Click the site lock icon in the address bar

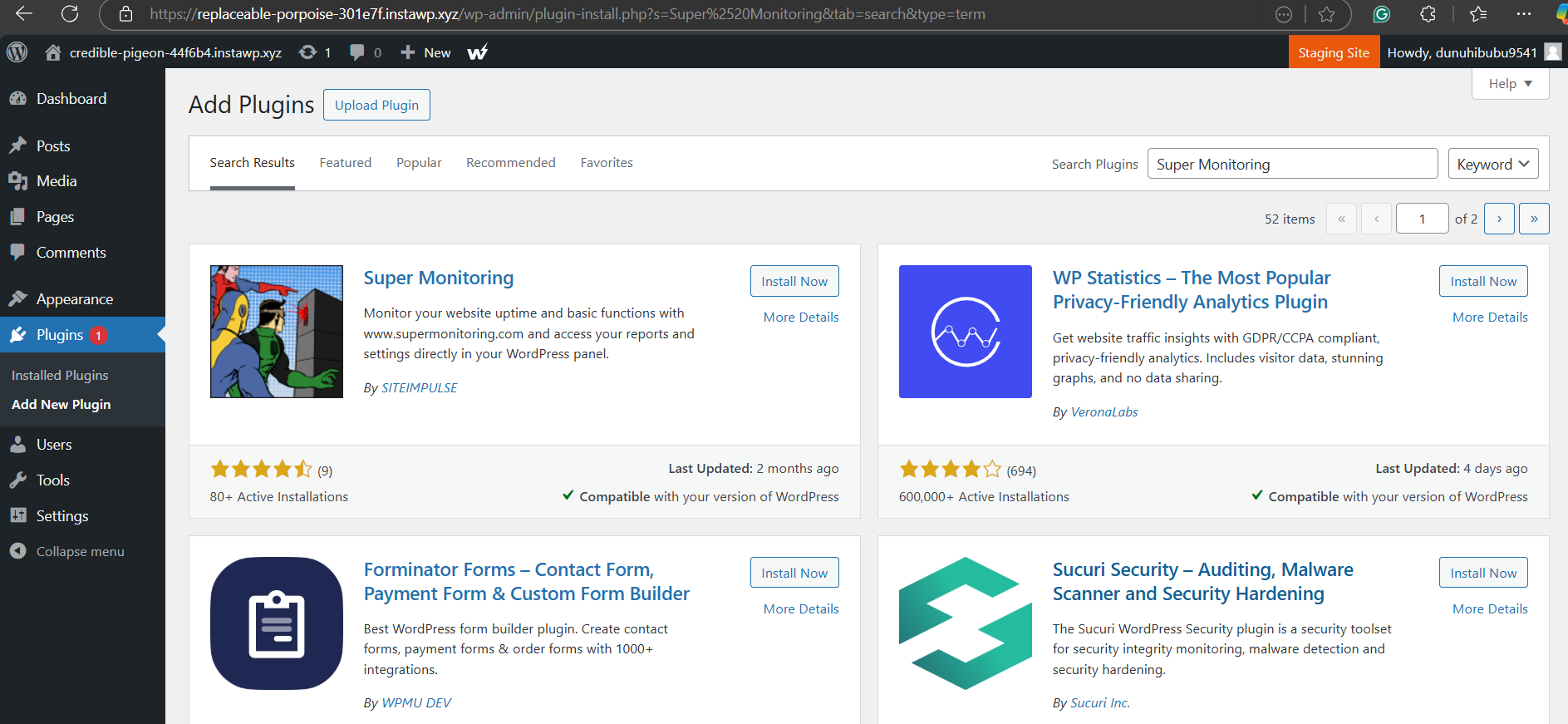125,14
